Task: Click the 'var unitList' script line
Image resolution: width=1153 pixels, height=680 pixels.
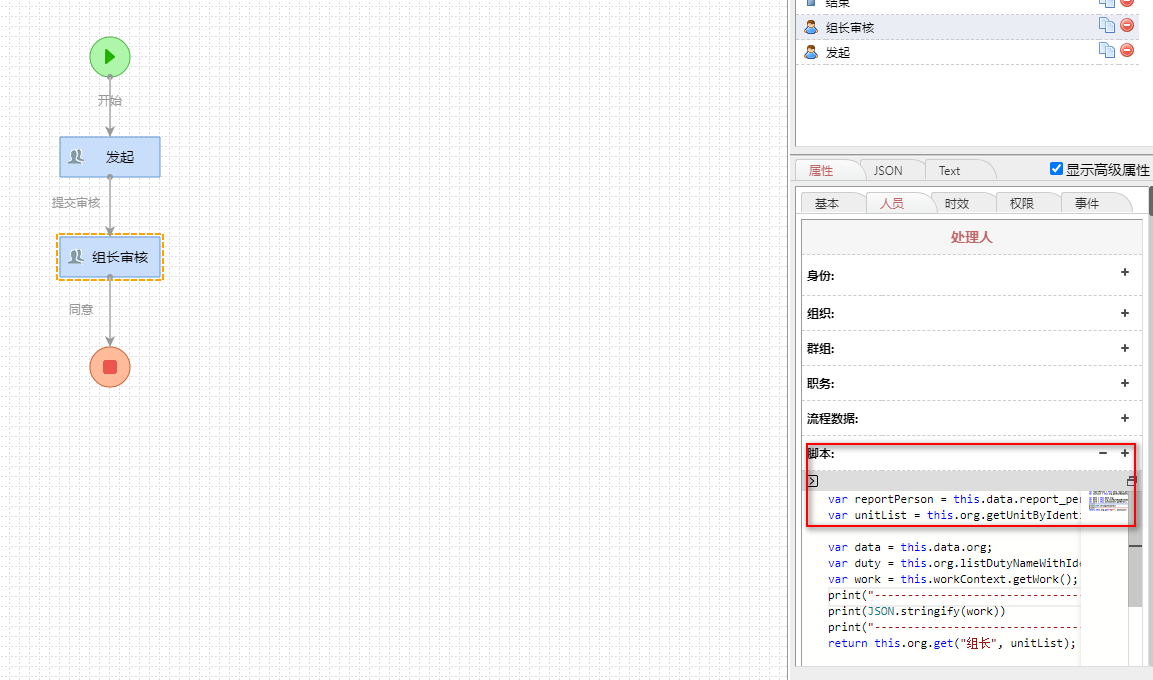Action: click(x=954, y=515)
